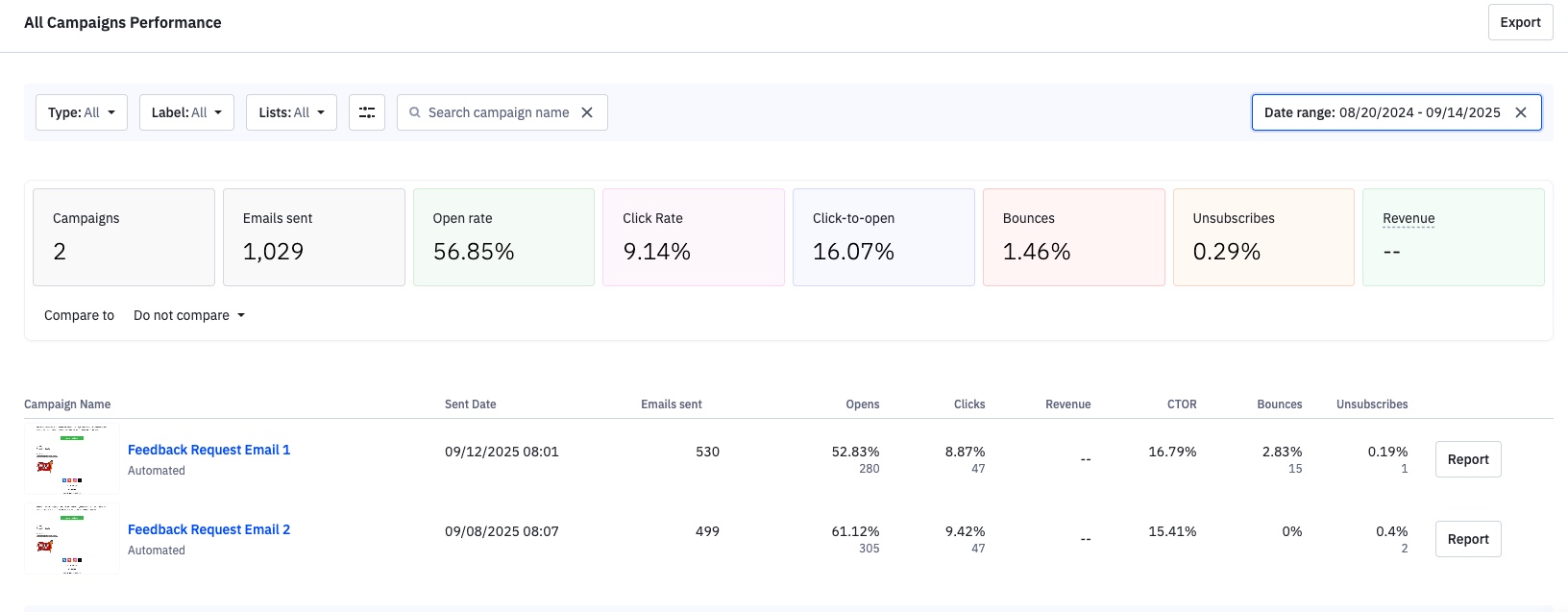Open the Feedback Request Email 2 link
Screen dimensions: 1568x612
coord(208,529)
